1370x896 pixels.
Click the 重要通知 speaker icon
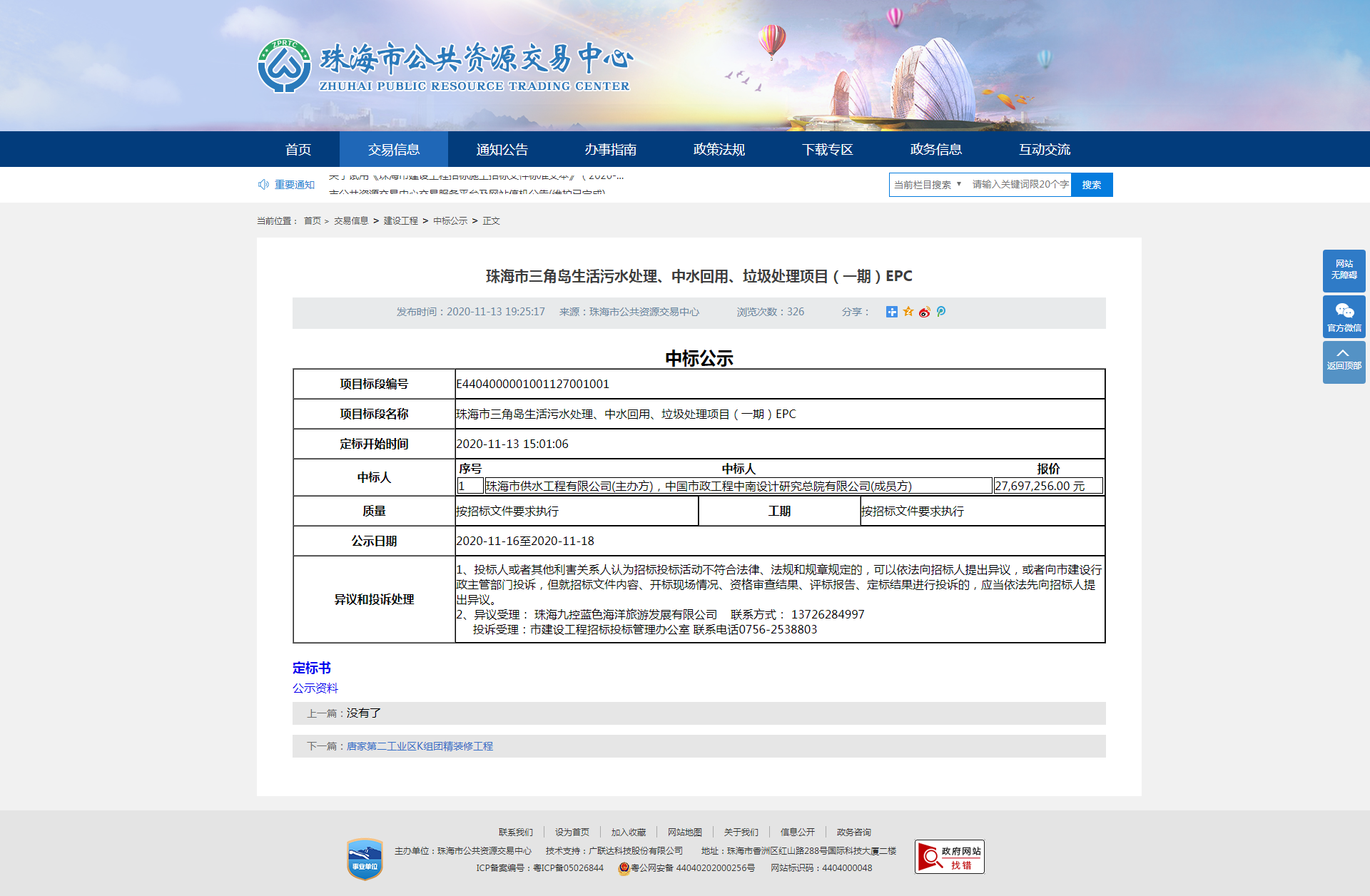[263, 185]
